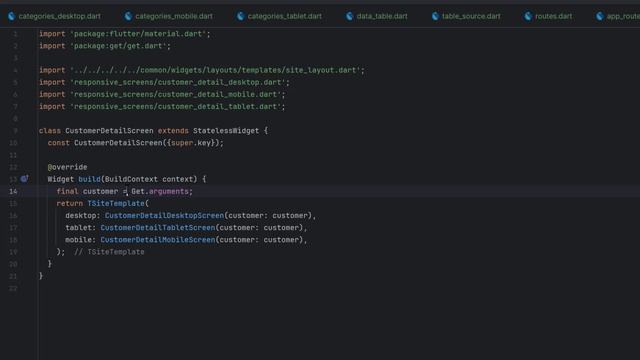The image size is (640, 360).
Task: Open the categories_desktop.dart tab
Action: coord(54,16)
